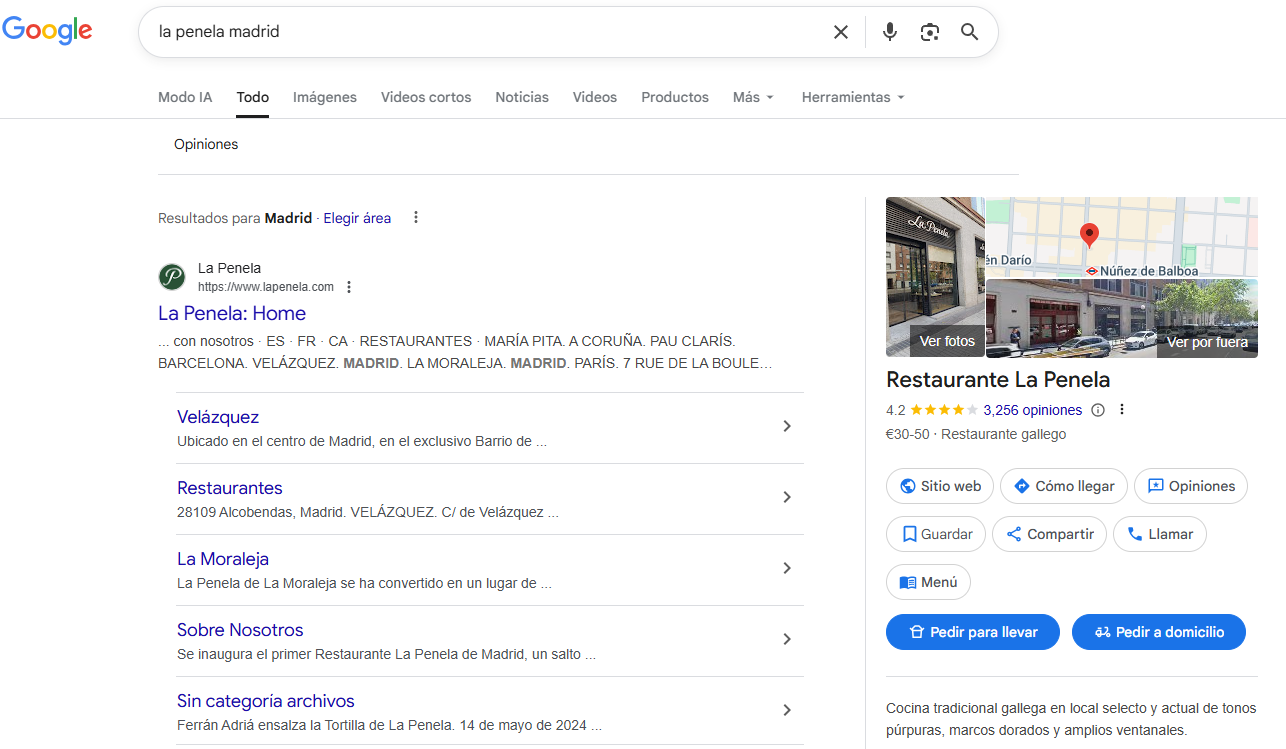Expand the Herramientas dropdown
1286x749 pixels.
(x=853, y=97)
